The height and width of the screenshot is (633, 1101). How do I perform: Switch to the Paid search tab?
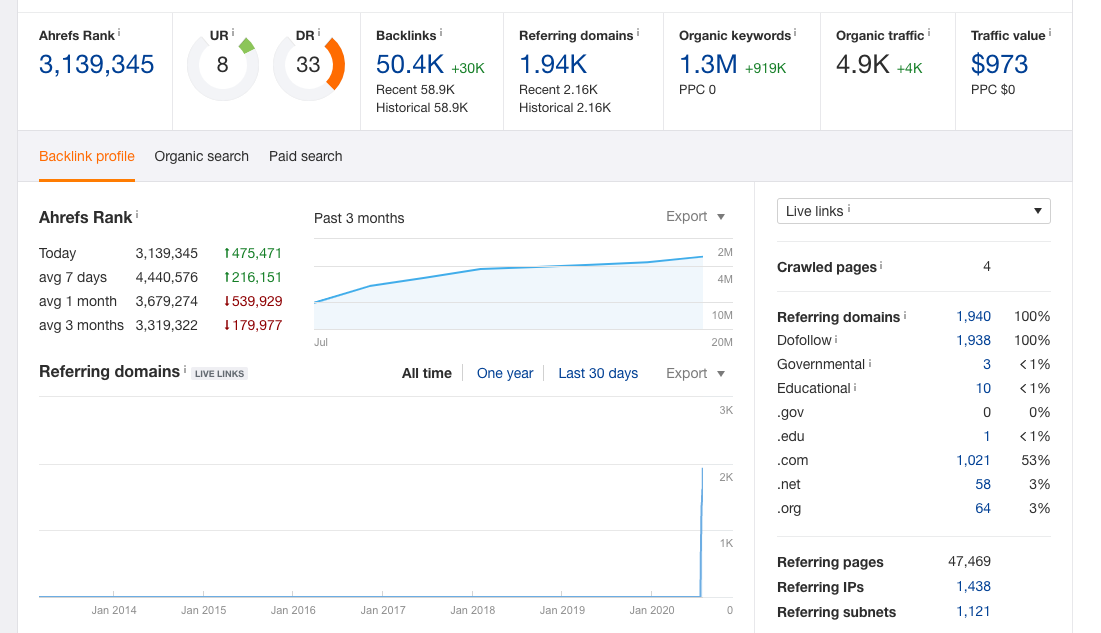(305, 156)
